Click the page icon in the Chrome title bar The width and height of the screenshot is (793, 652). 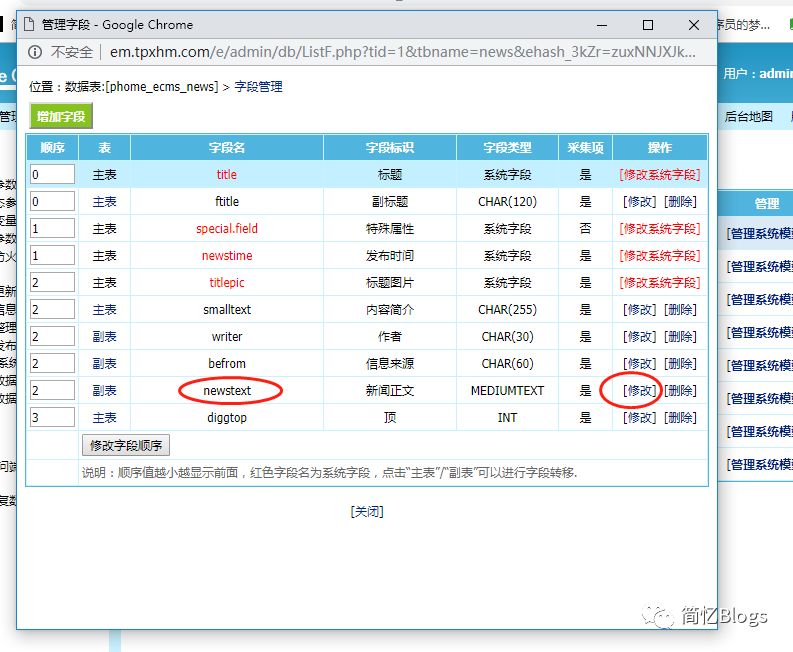29,25
